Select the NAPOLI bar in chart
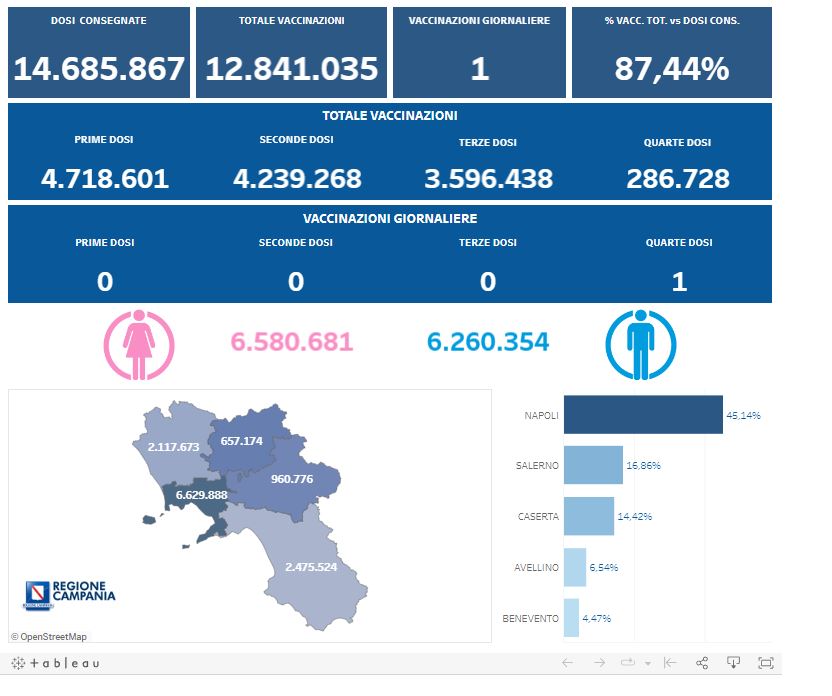The height and width of the screenshot is (696, 832). [642, 415]
